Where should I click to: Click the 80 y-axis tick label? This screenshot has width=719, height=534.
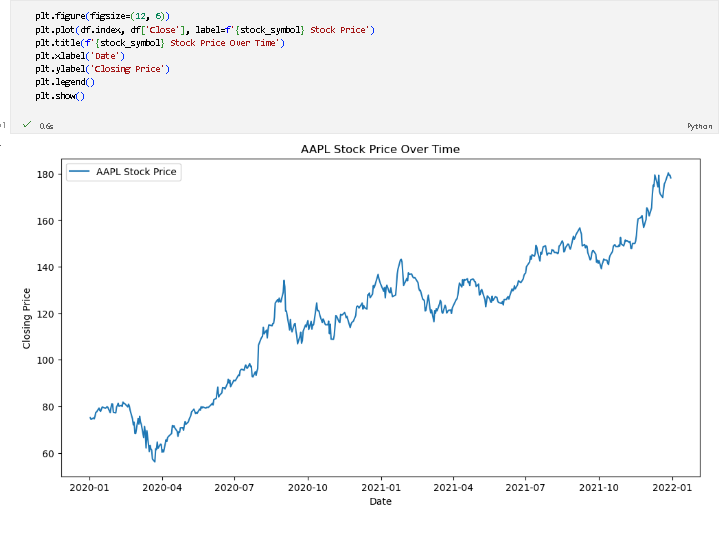click(48, 407)
